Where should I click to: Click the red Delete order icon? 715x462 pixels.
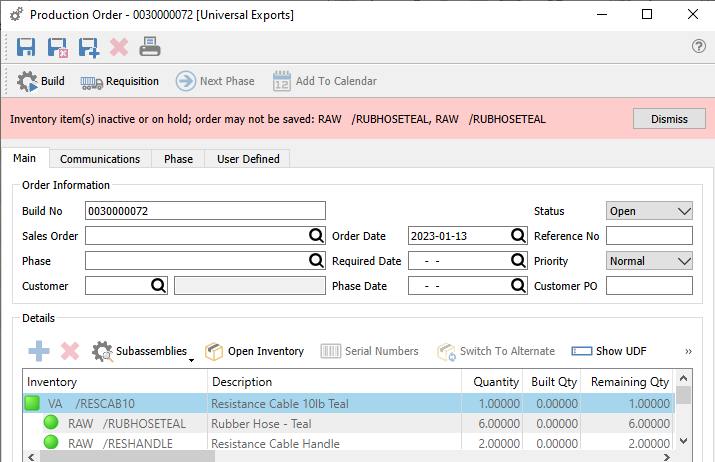click(119, 47)
